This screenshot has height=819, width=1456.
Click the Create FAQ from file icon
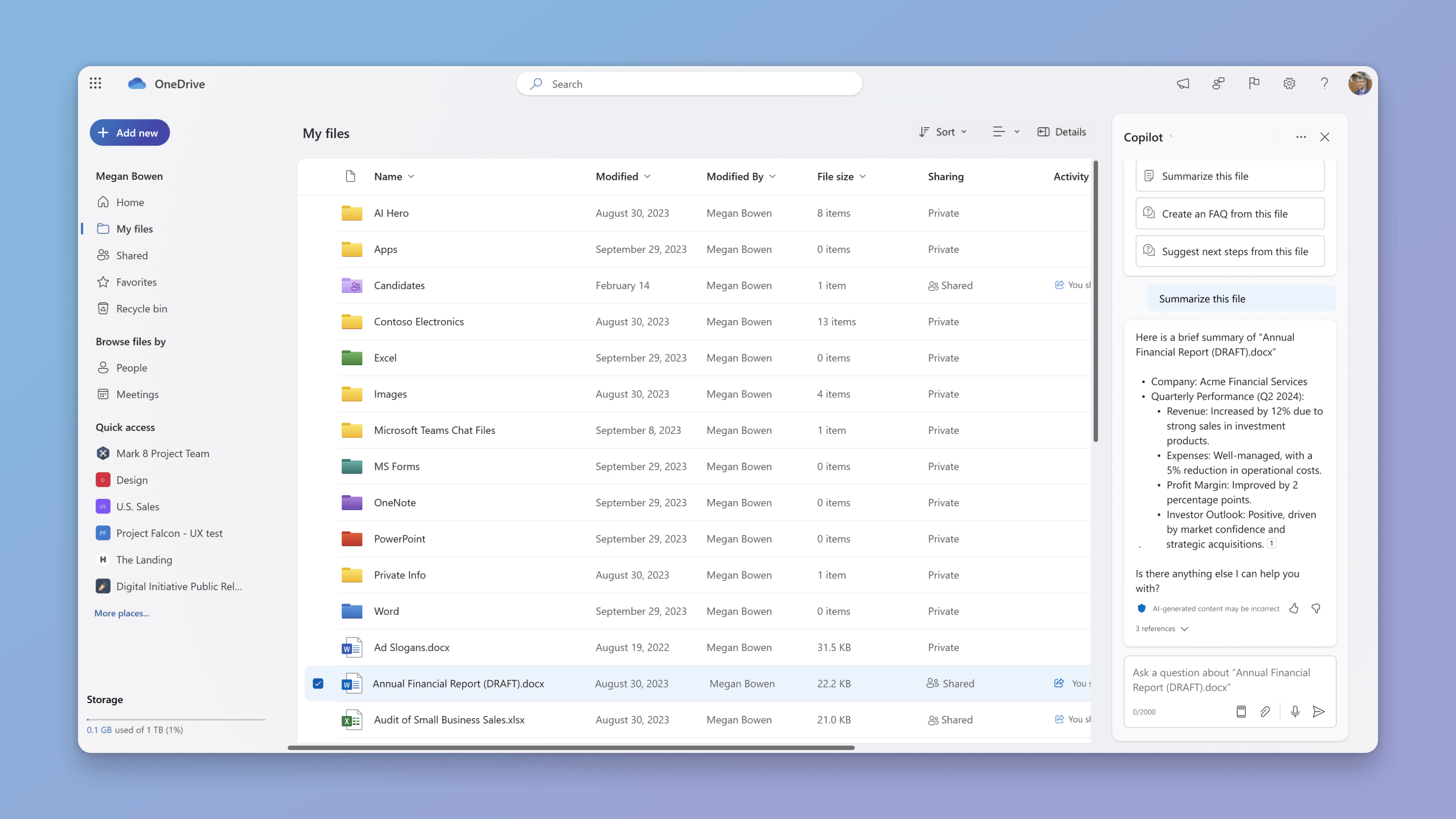1150,213
